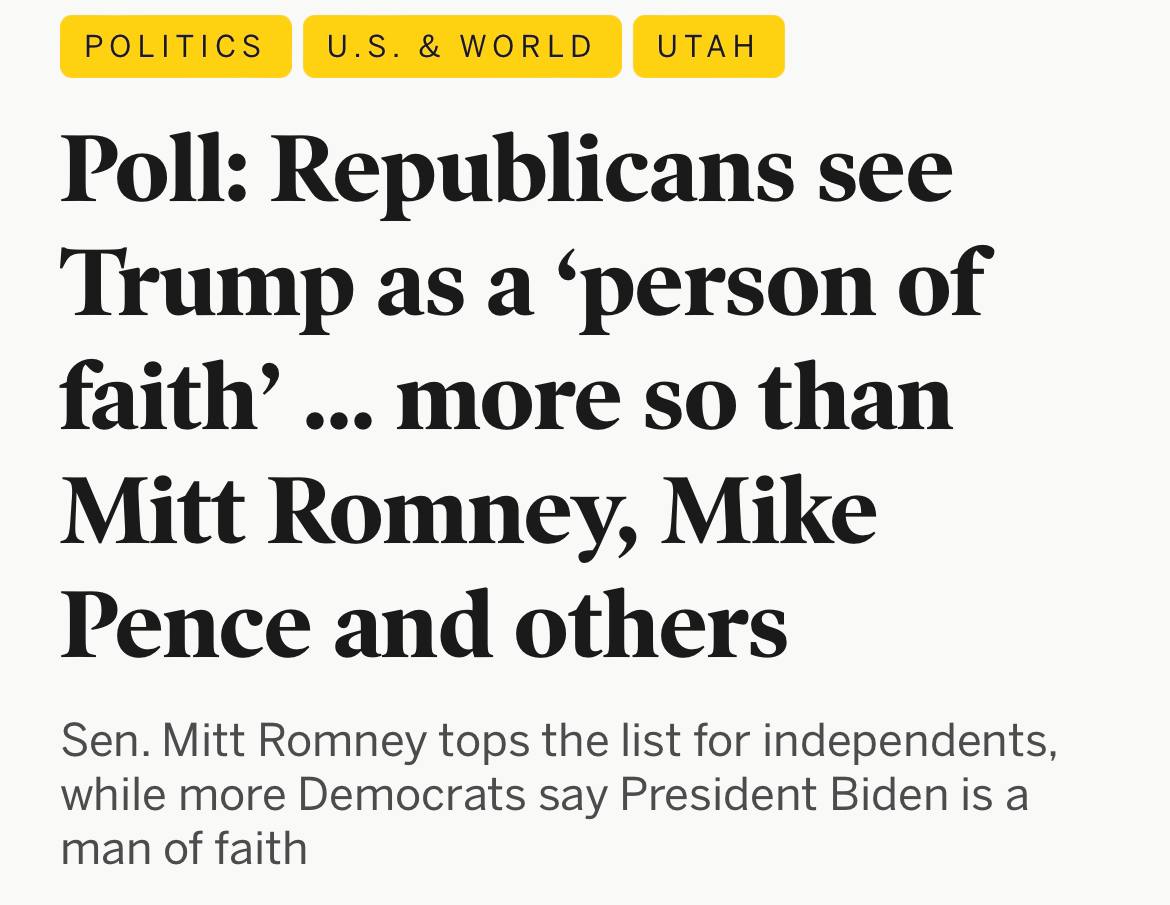Click "Democrats" in the subheadline
The image size is (1170, 905).
(412, 795)
